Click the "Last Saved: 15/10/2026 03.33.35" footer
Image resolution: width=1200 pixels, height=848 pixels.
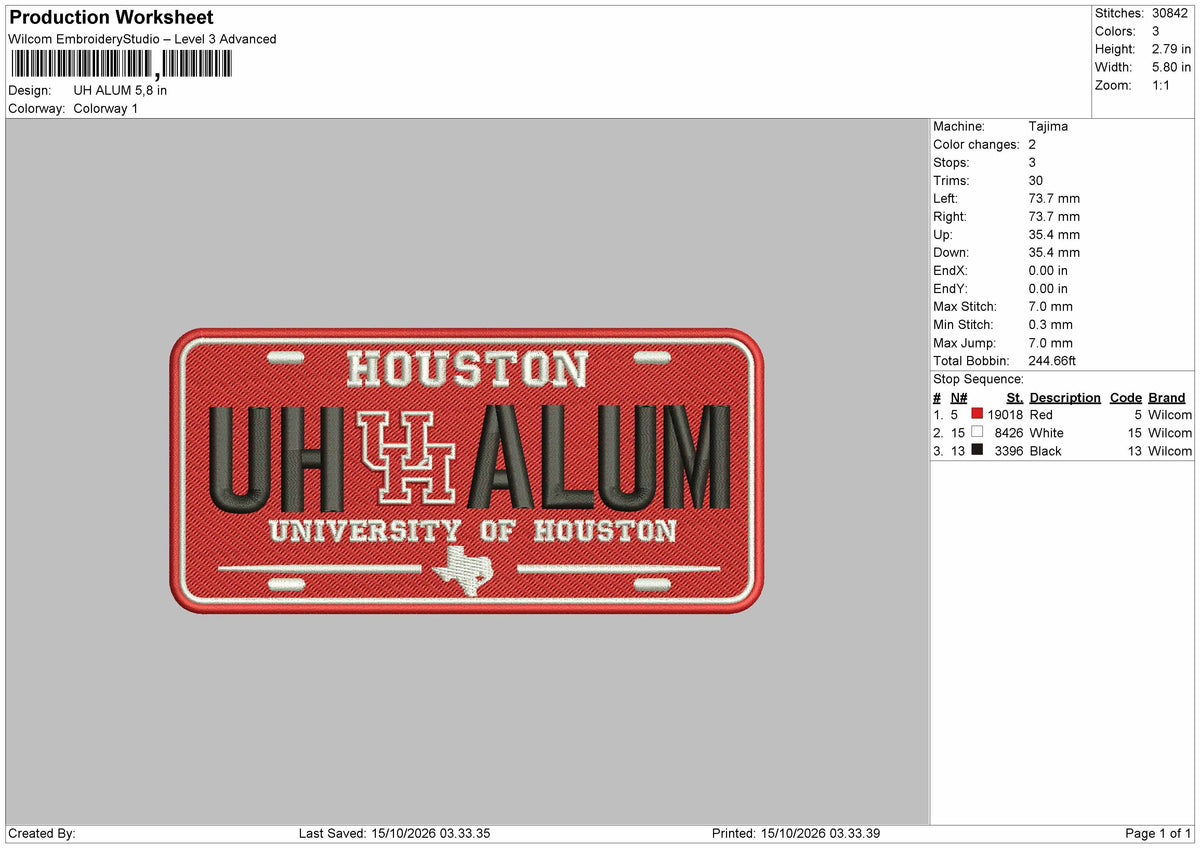pos(394,833)
